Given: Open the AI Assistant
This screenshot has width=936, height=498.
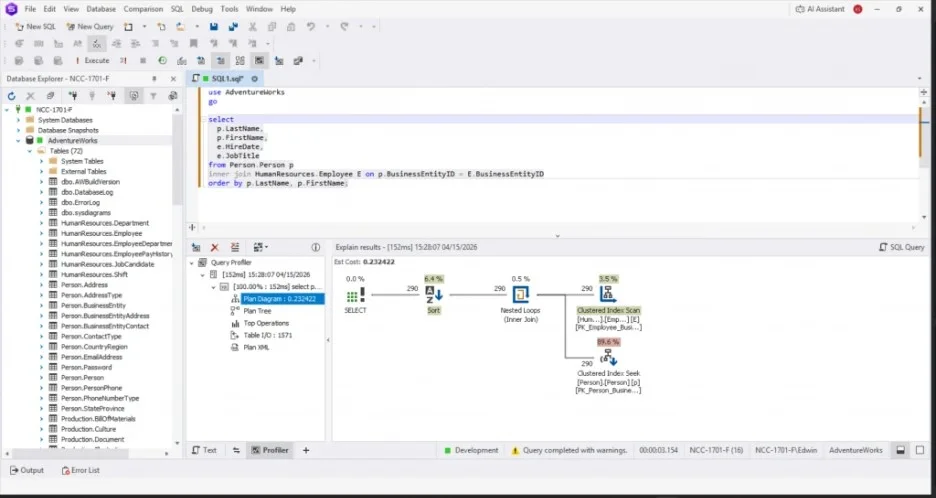Looking at the screenshot, I should tap(820, 9).
